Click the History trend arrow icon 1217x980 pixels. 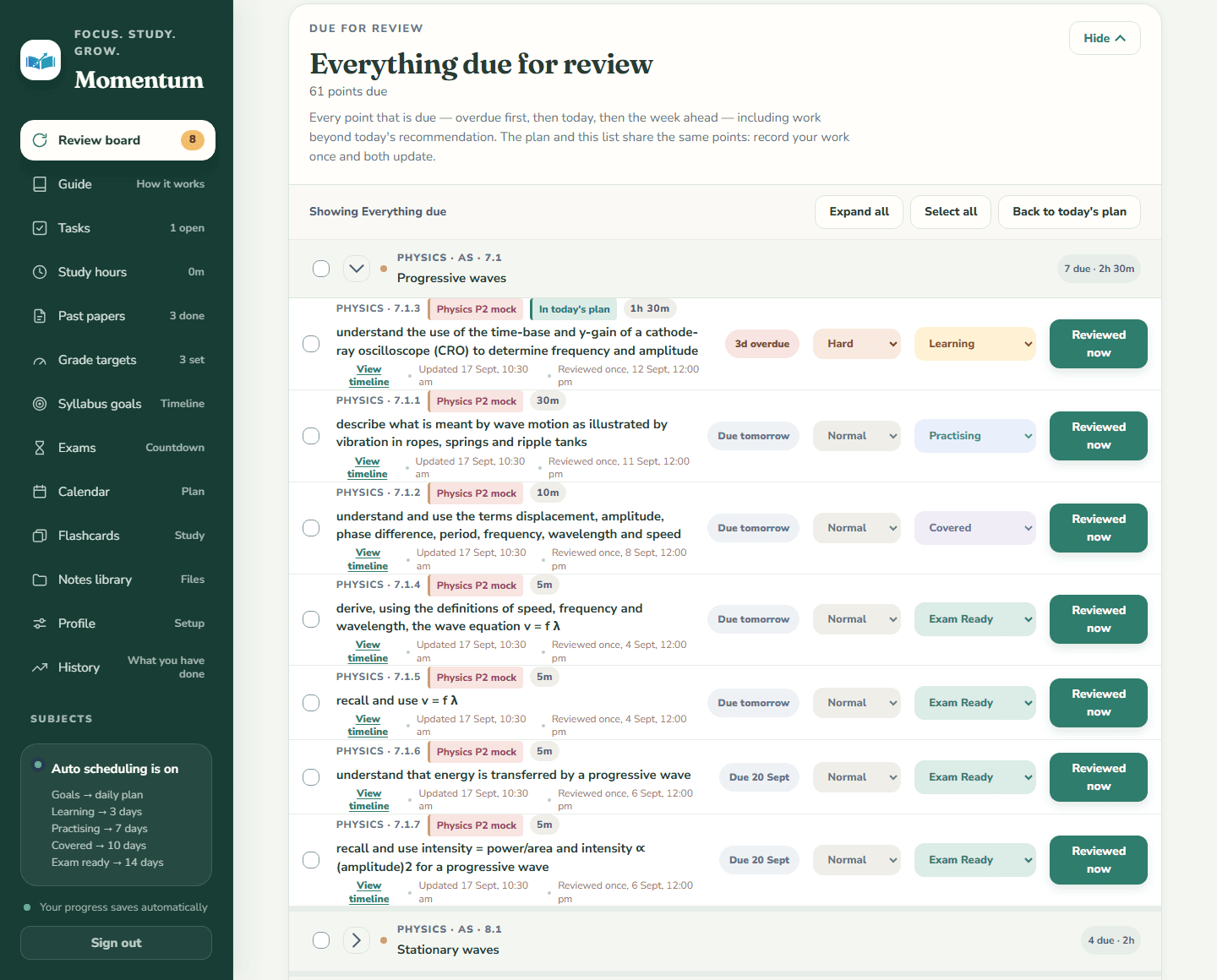(40, 667)
